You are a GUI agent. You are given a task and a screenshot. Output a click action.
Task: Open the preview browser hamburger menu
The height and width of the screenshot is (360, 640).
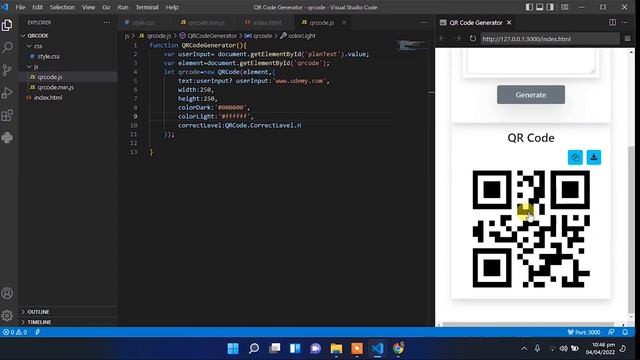[627, 38]
